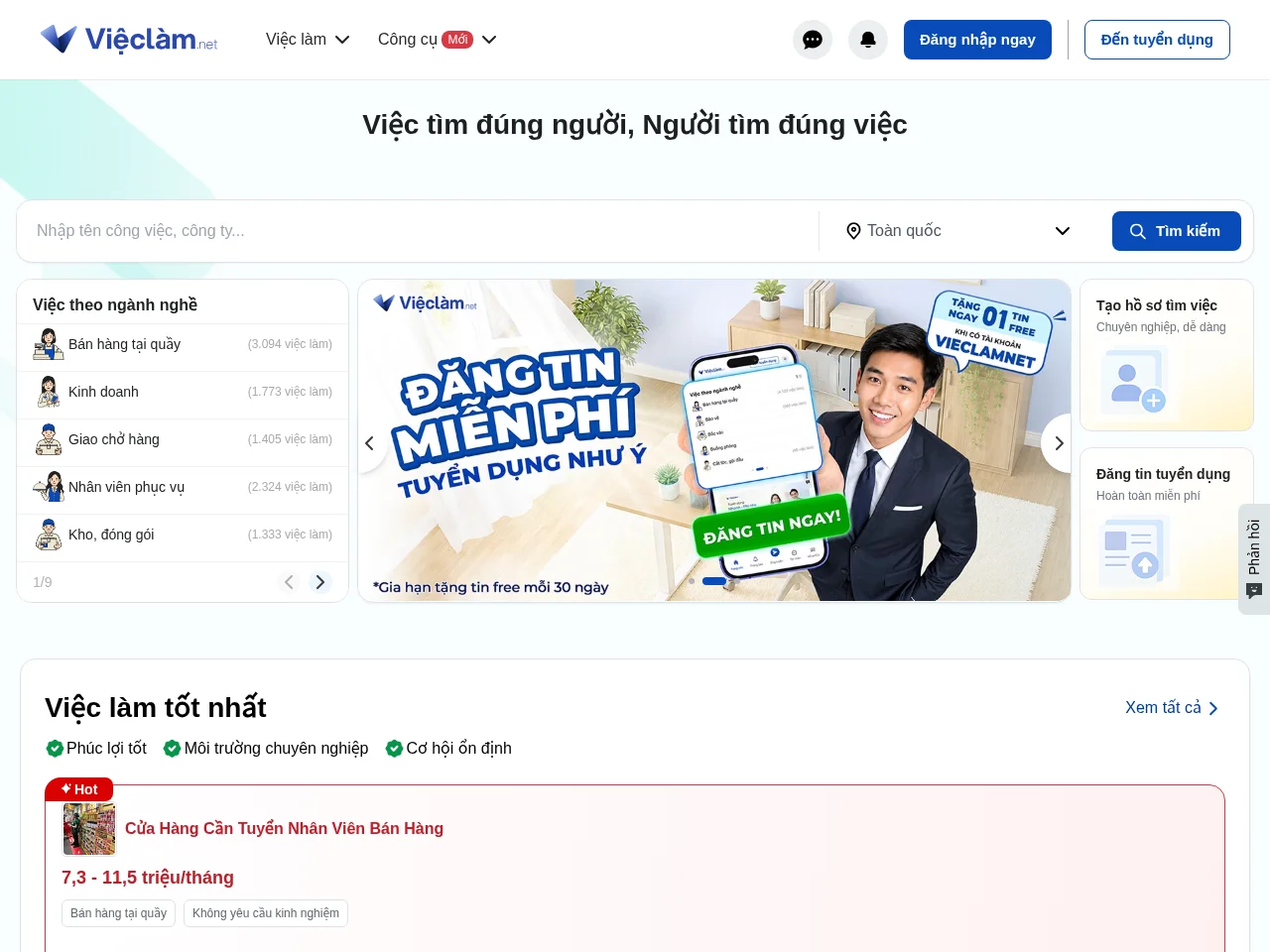Screen dimensions: 1270x952
Task: Click the Vieclam.net logo in header
Action: coord(129,39)
